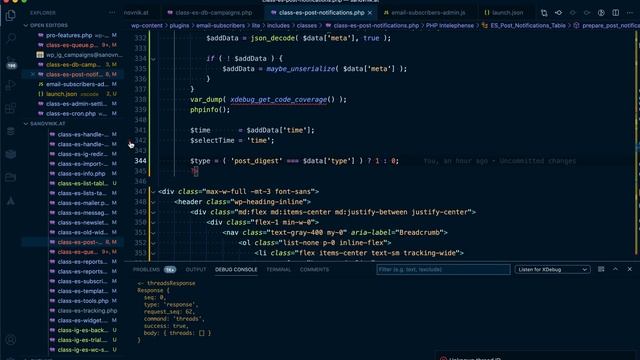Open class-es-info.php in file tree
The image size is (640, 360).
point(81,173)
